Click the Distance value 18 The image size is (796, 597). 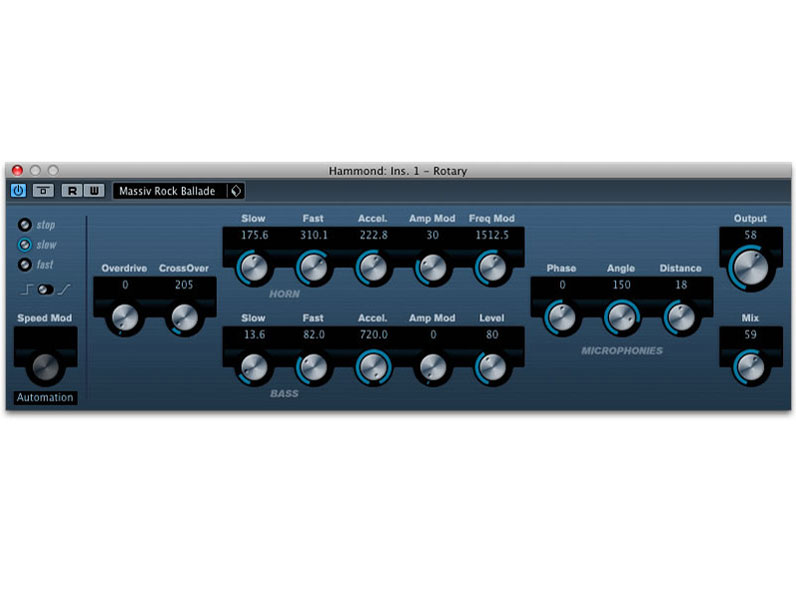[x=681, y=285]
